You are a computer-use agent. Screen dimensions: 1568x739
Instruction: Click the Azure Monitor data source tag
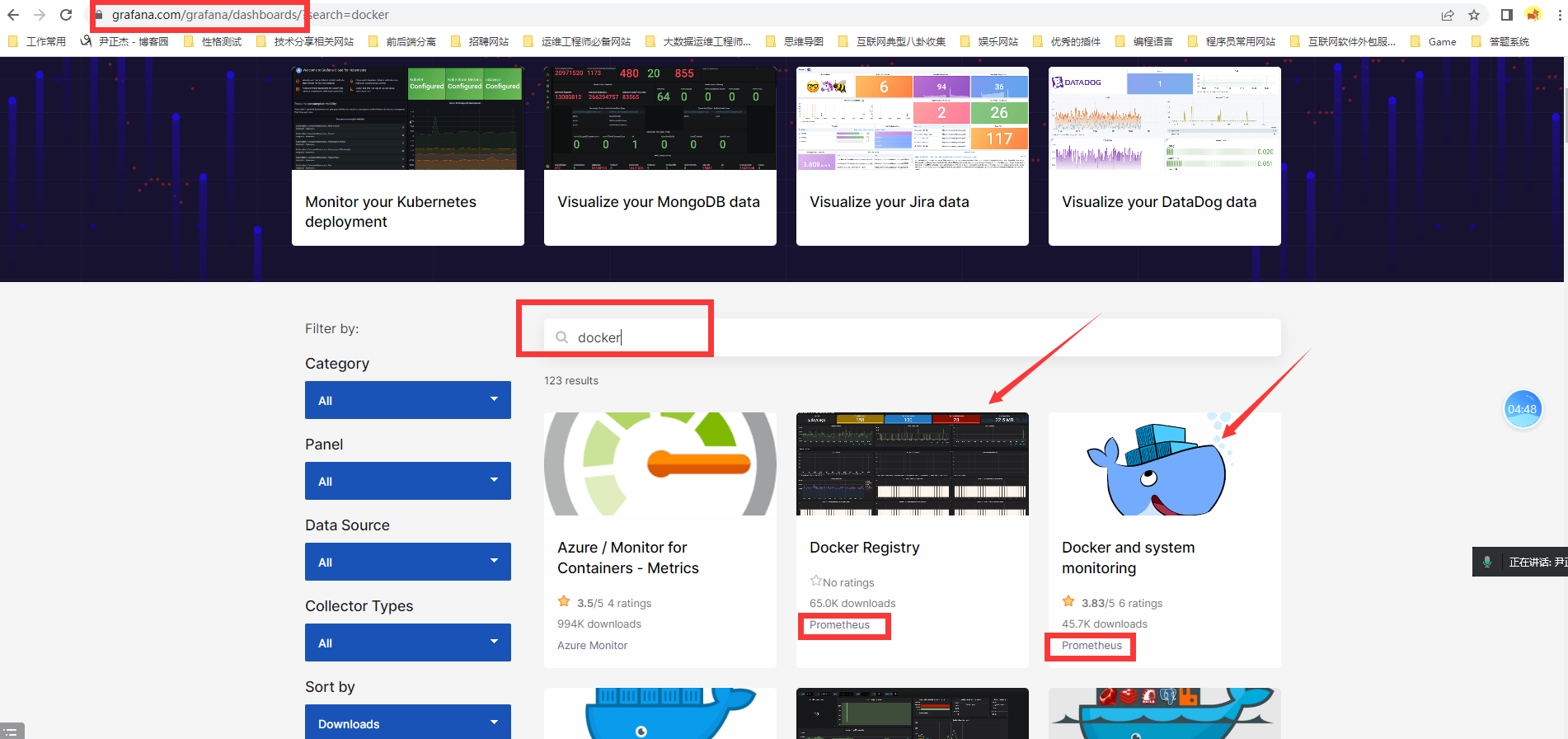coord(592,645)
